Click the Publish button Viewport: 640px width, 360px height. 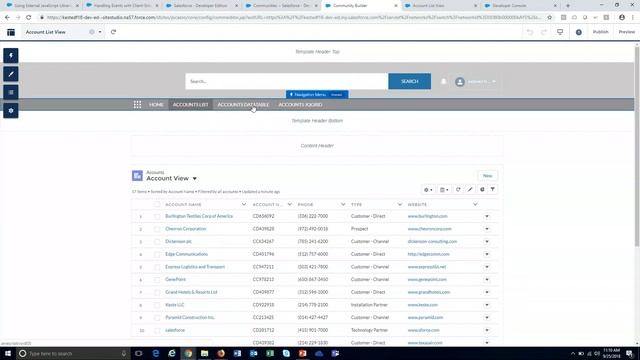coord(600,32)
